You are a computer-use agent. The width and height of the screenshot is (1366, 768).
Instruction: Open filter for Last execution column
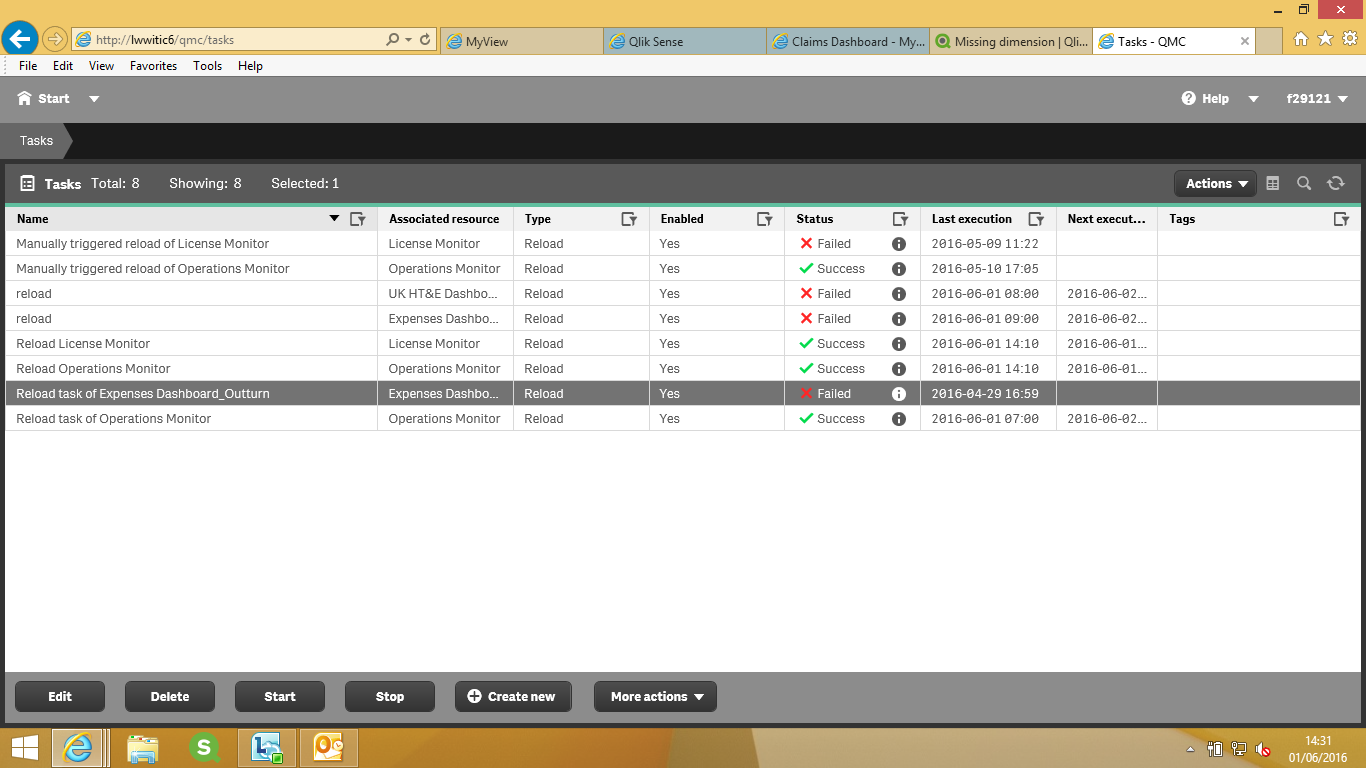[1037, 219]
